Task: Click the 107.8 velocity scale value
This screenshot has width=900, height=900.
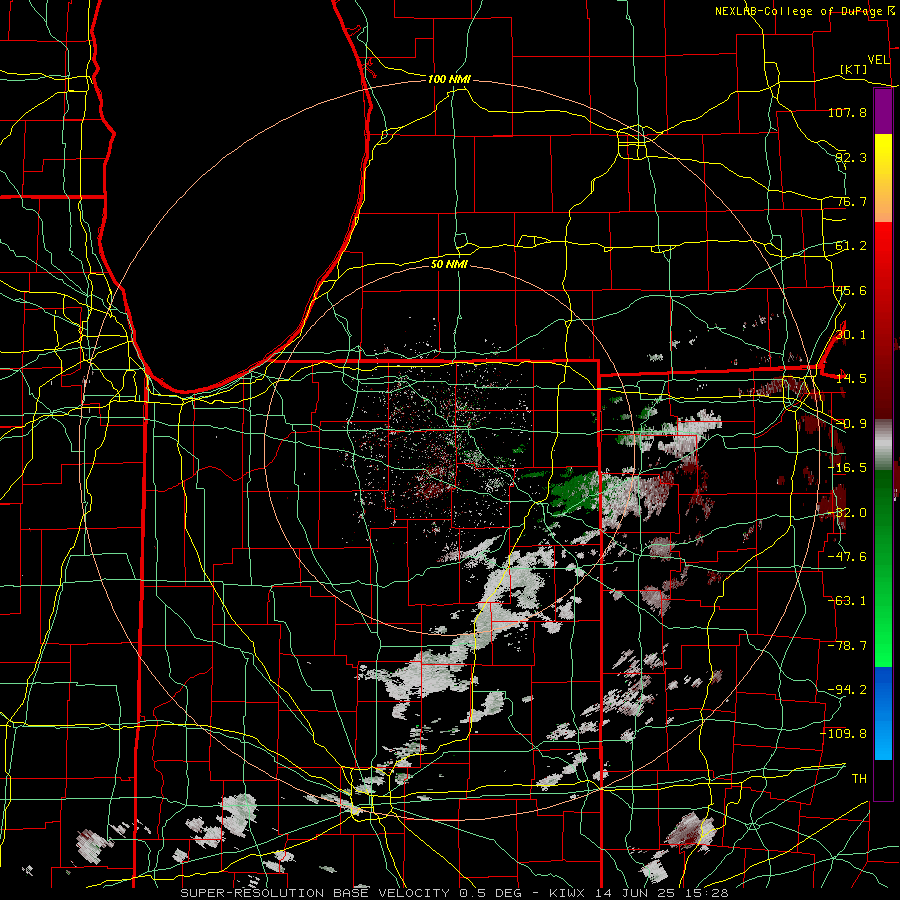Action: 847,112
